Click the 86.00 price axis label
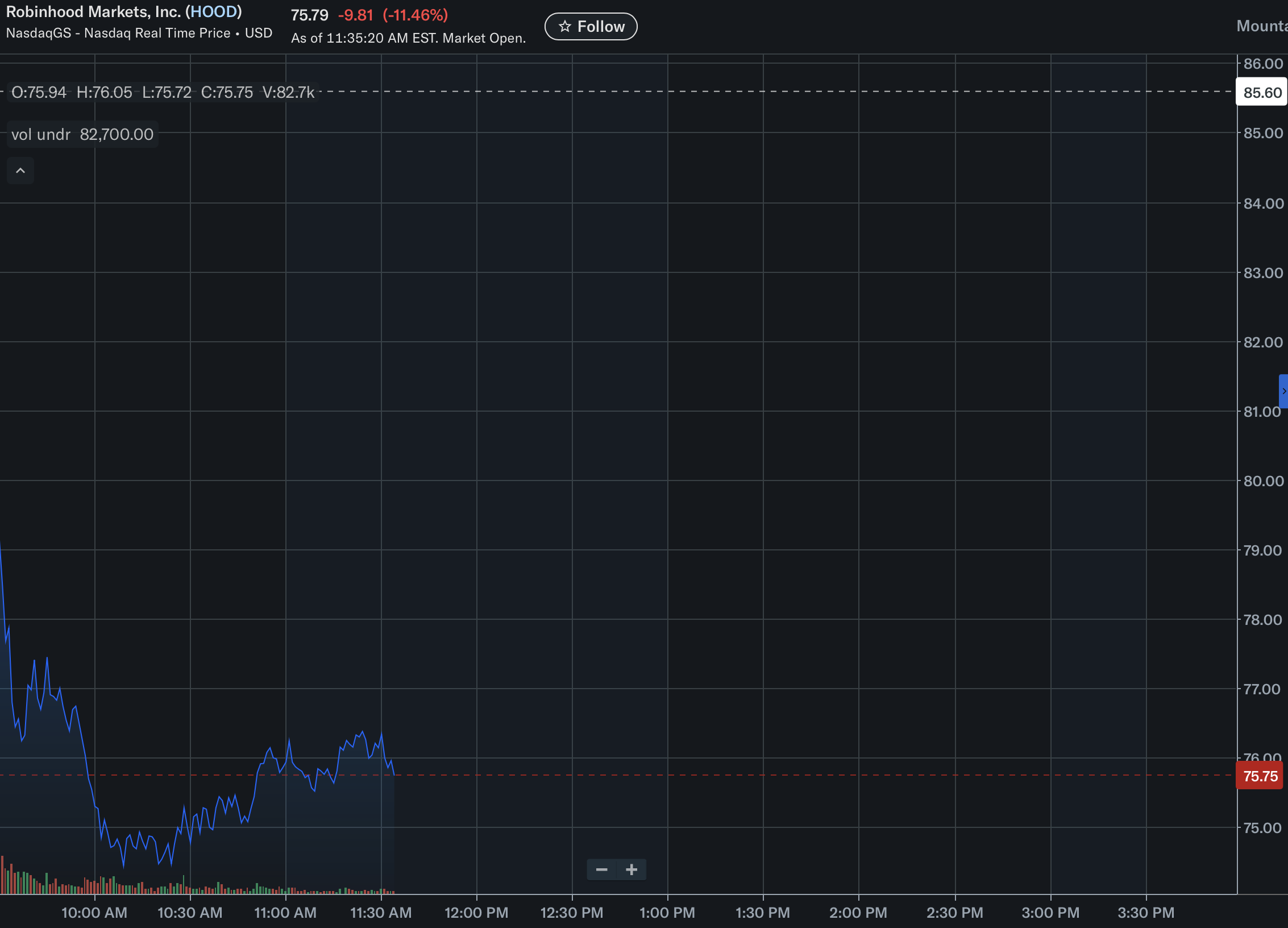Viewport: 1288px width, 928px height. click(1263, 64)
